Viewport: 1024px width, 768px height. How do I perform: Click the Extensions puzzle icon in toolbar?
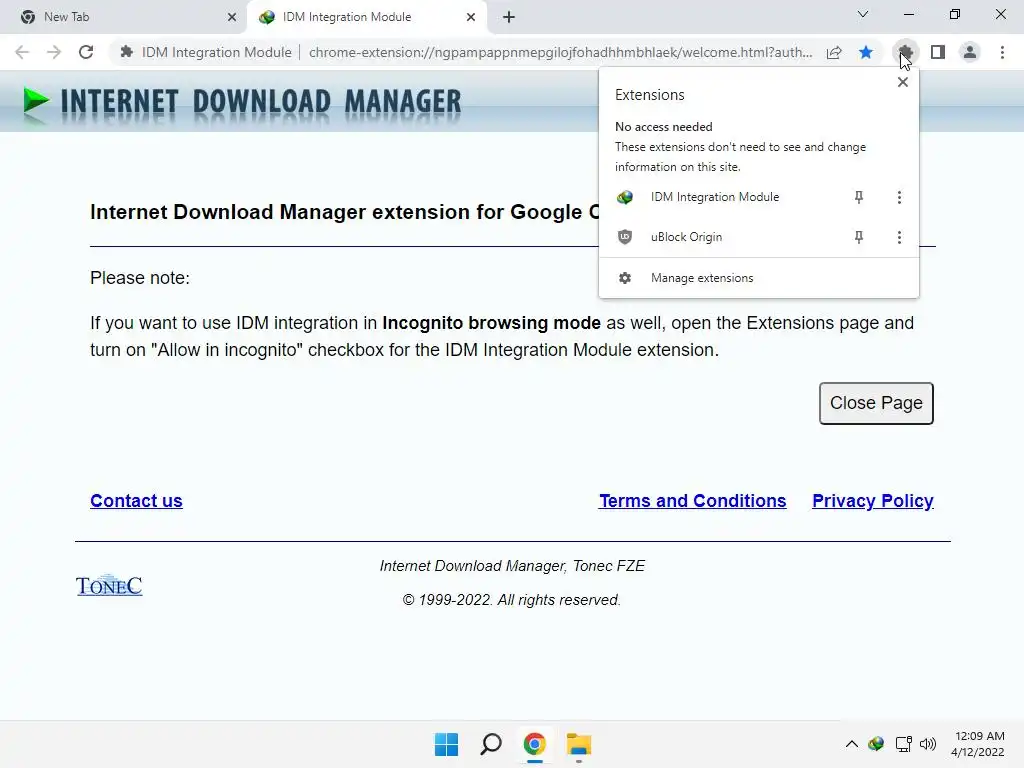pos(905,52)
